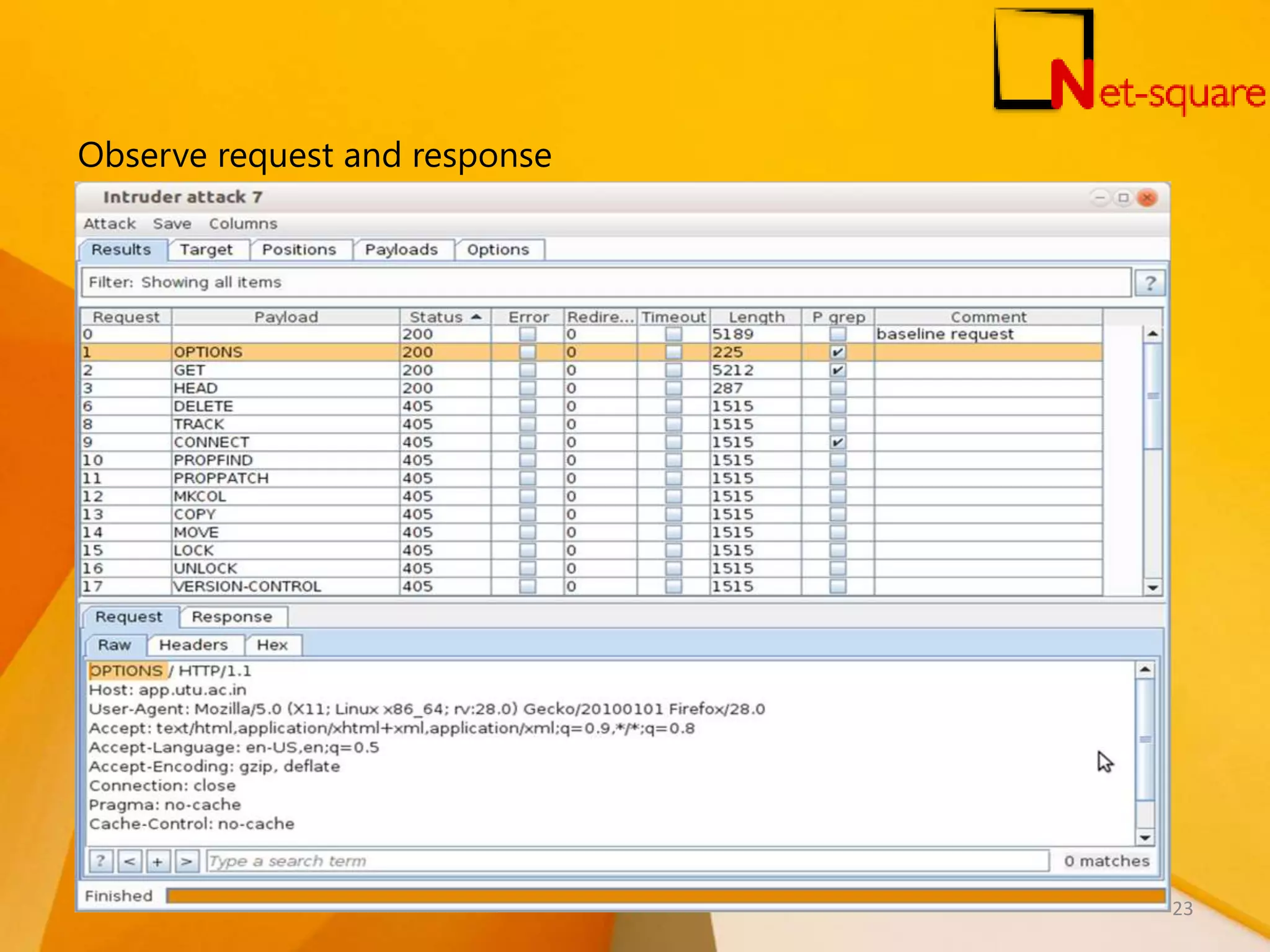Select the CONNECT payload row

592,442
